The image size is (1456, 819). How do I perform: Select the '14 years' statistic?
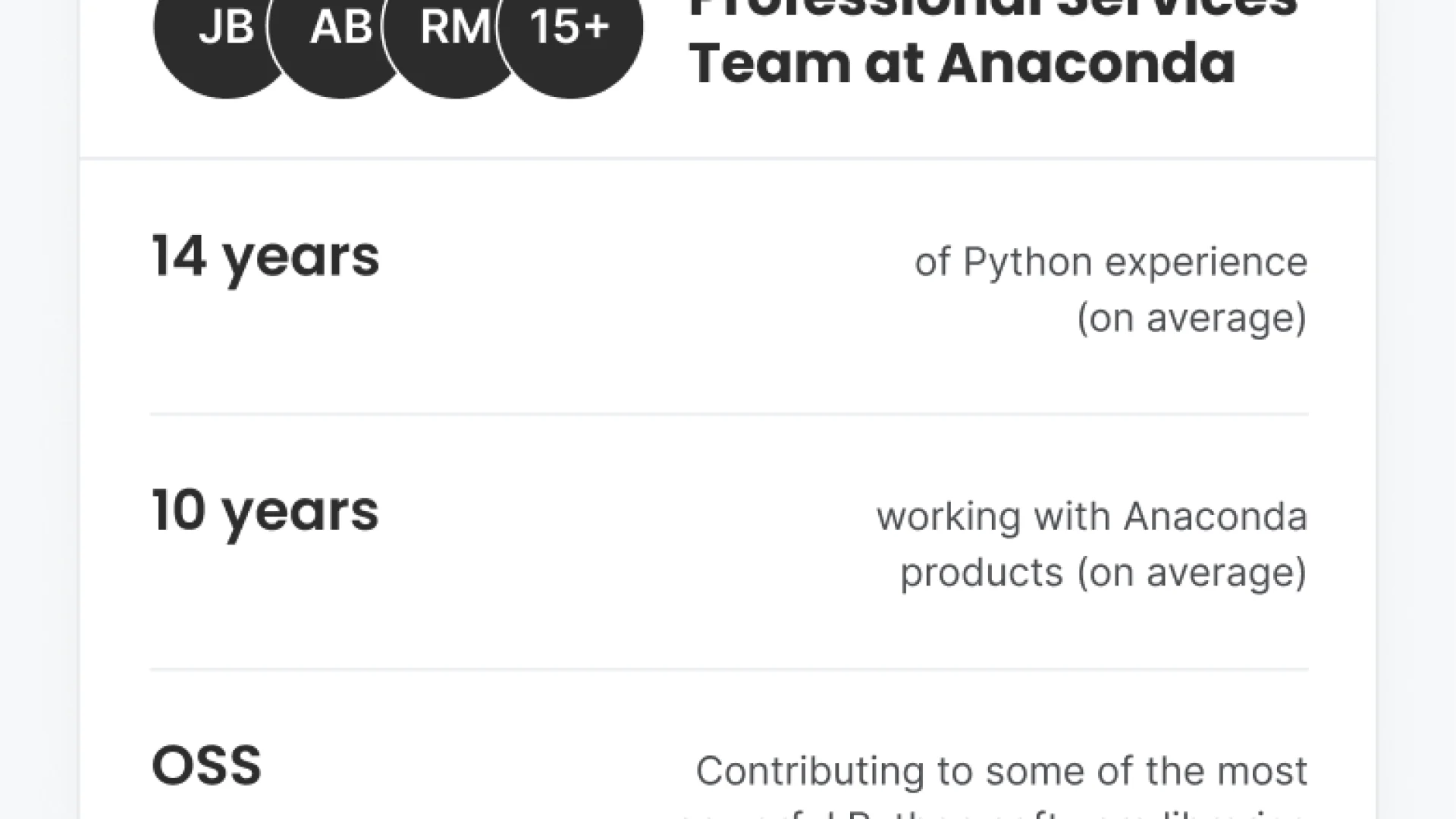(265, 258)
